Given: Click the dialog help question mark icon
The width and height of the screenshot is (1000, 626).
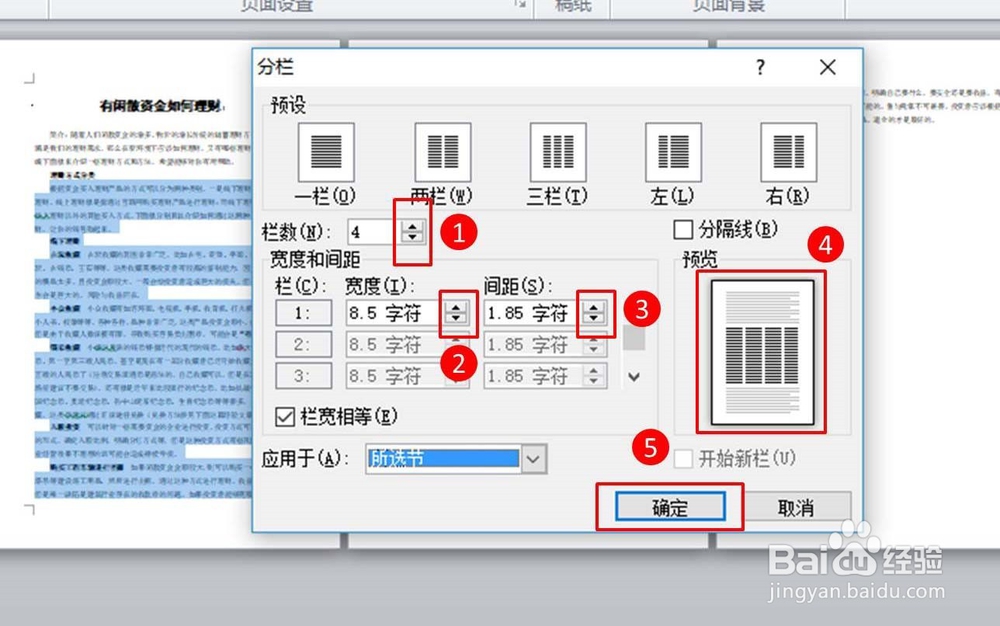Looking at the screenshot, I should 760,67.
